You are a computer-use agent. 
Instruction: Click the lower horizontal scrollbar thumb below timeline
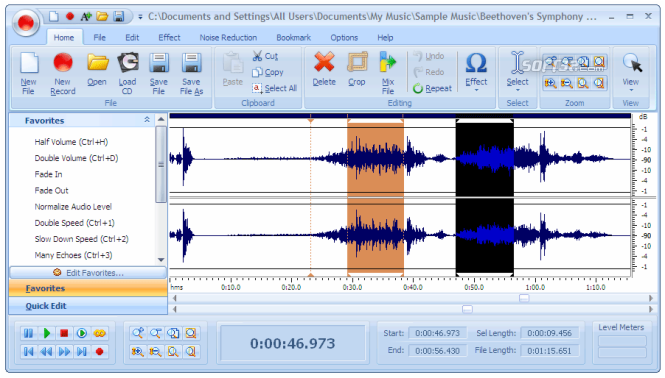click(467, 309)
